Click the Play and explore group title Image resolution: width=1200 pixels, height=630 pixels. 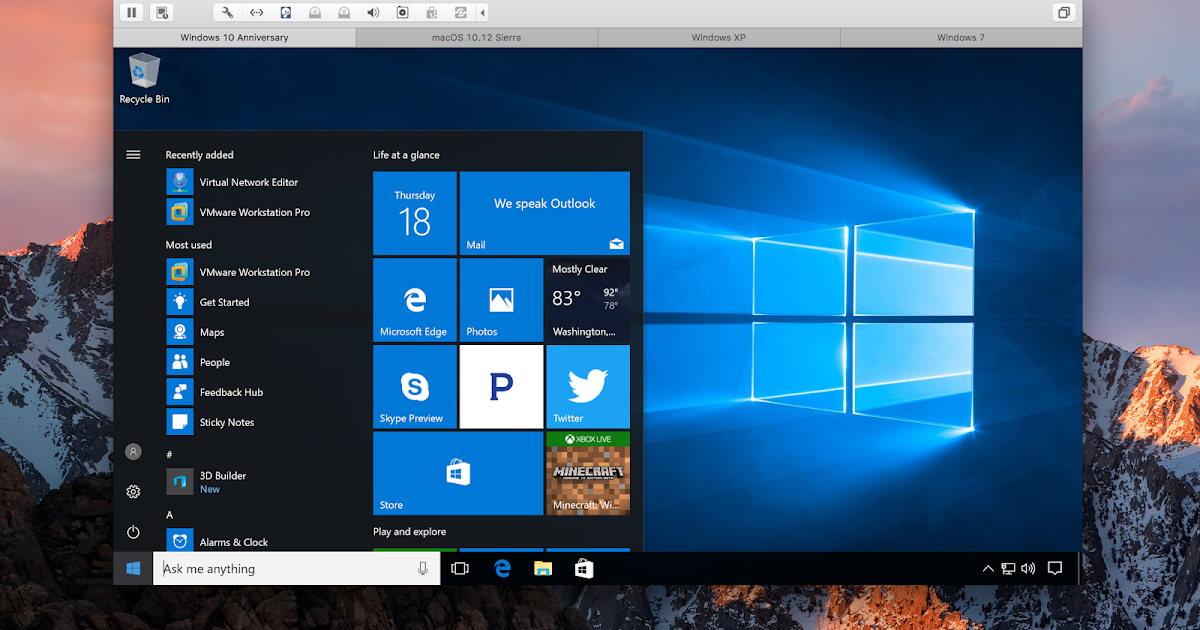click(x=409, y=532)
